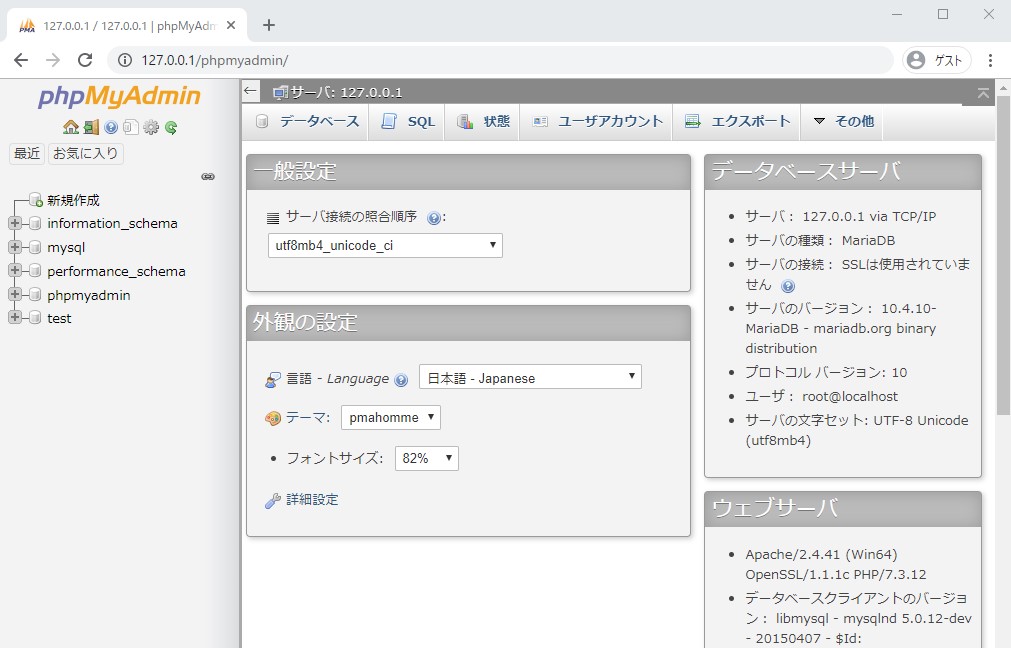Click 新規作成 to create new database
This screenshot has height=648, width=1011.
[x=73, y=201]
